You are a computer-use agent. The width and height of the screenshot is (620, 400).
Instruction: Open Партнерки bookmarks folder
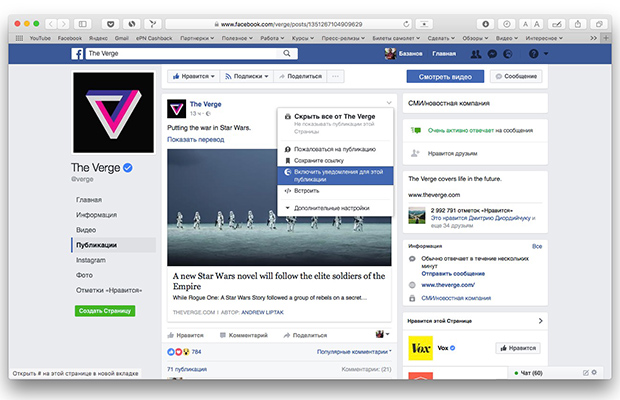point(197,38)
